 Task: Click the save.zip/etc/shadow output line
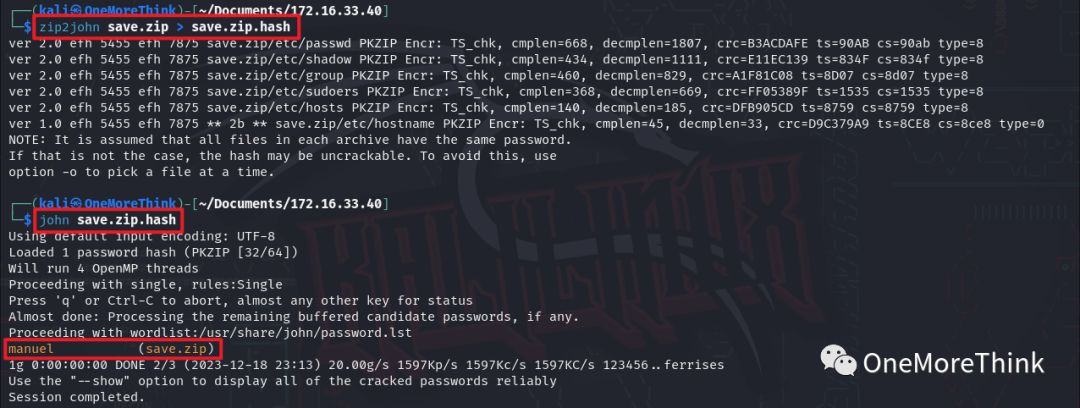click(x=496, y=59)
